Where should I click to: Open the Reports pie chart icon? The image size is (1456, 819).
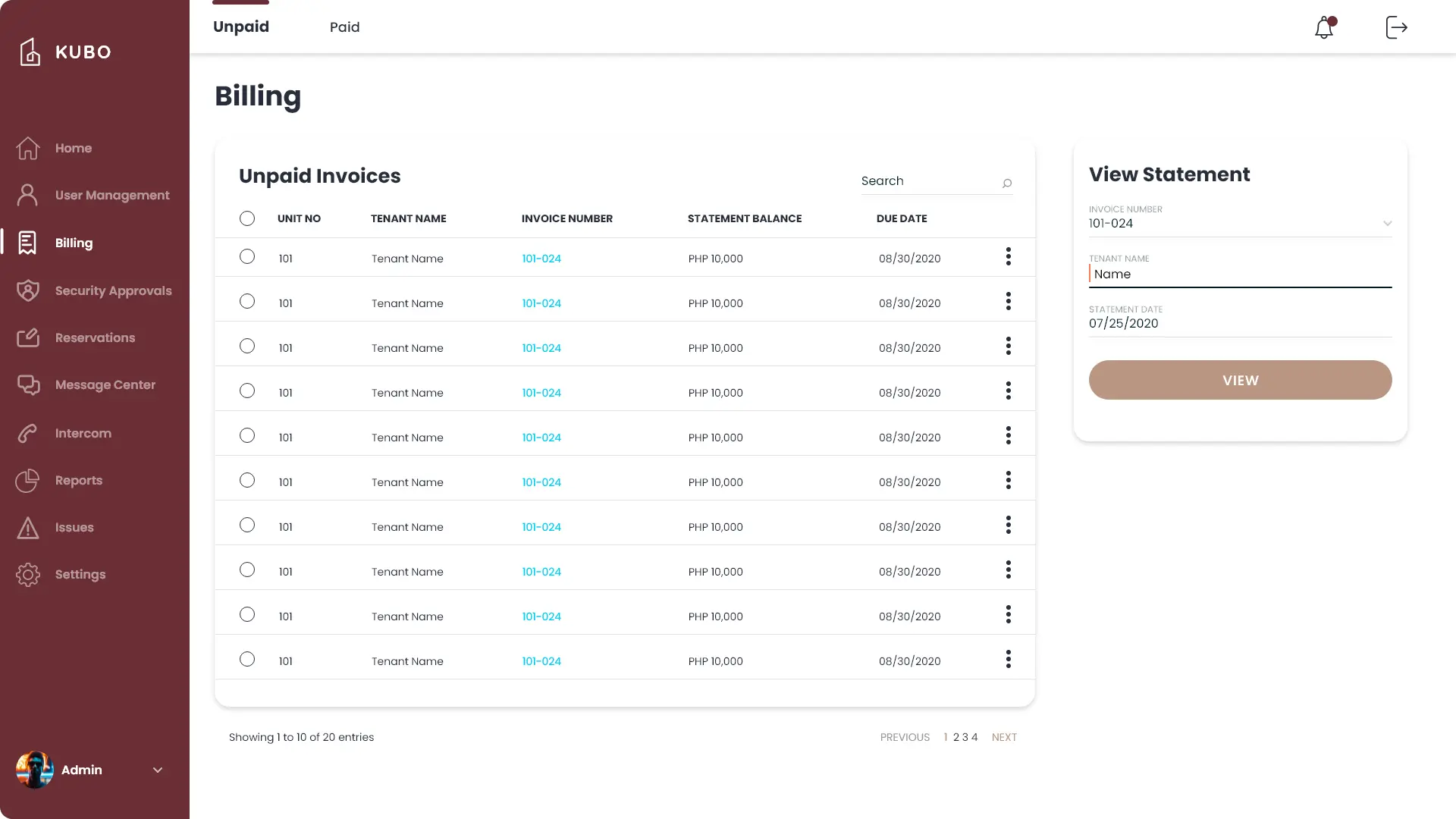tap(28, 480)
